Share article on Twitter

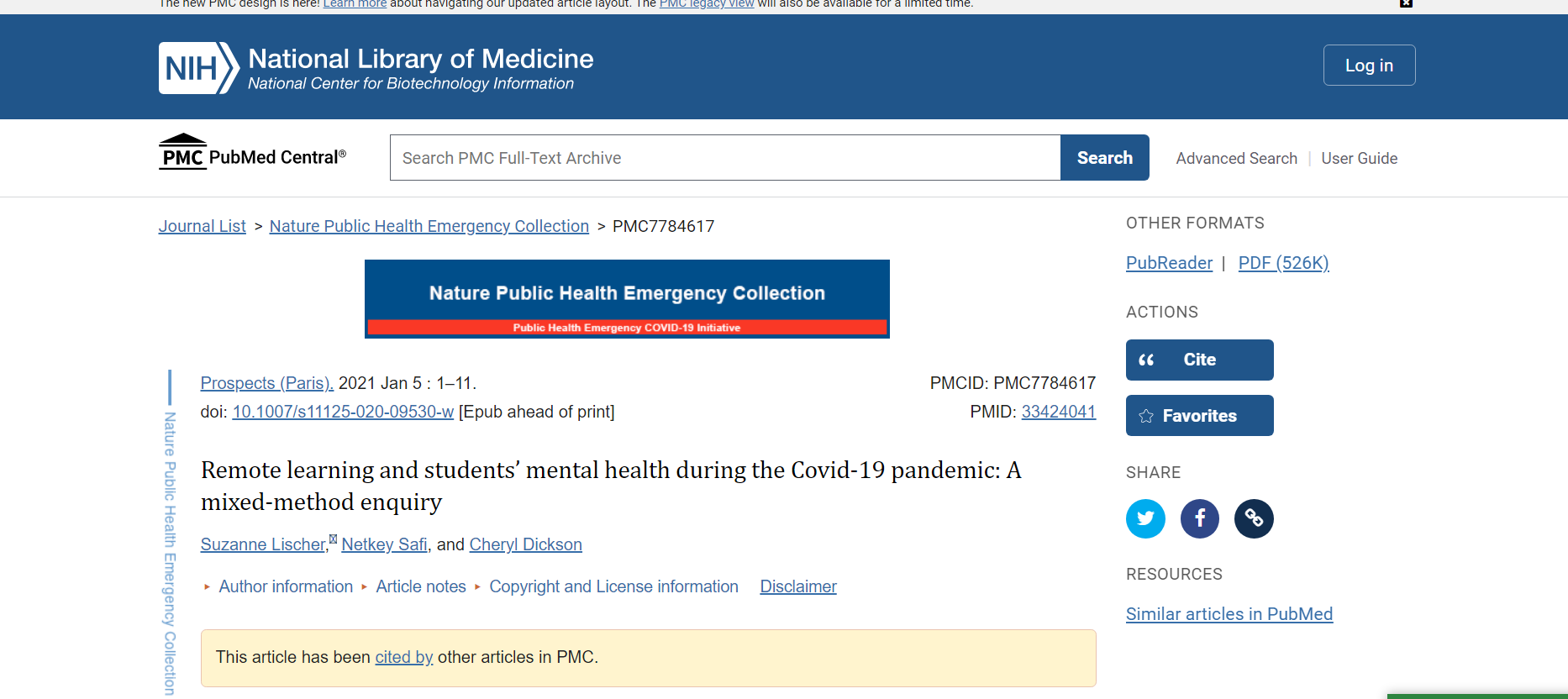tap(1145, 518)
